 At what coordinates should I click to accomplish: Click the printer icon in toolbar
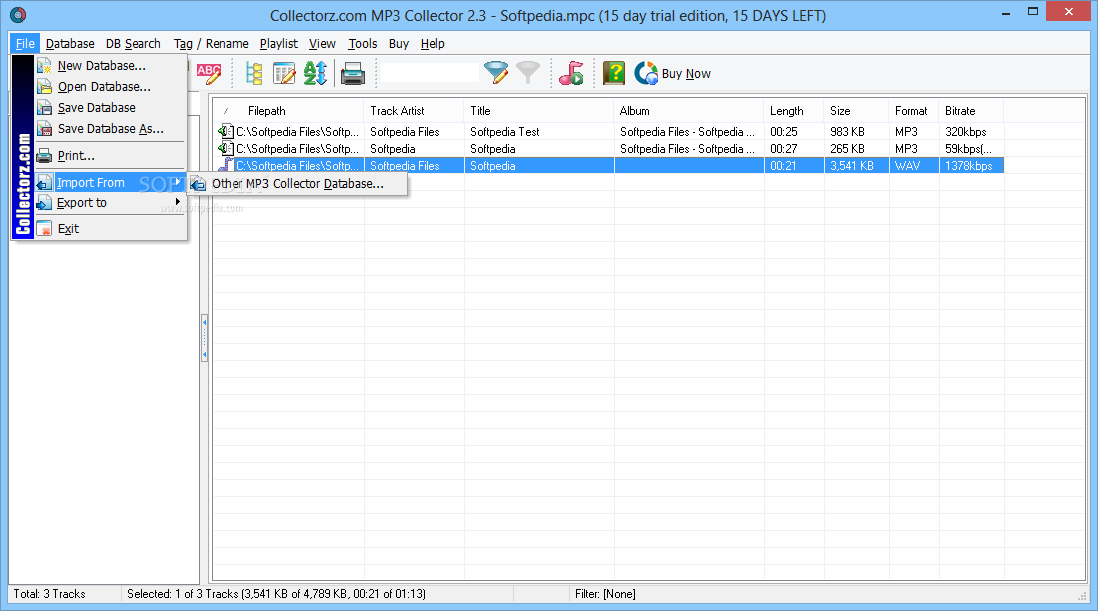pos(353,73)
